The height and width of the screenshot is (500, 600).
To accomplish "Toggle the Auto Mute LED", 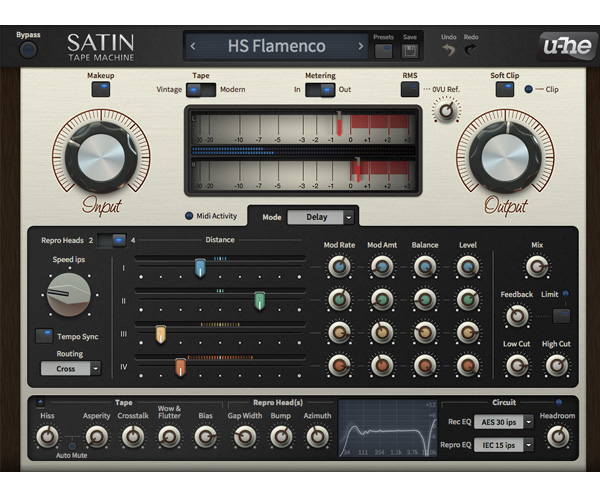I will [x=72, y=446].
